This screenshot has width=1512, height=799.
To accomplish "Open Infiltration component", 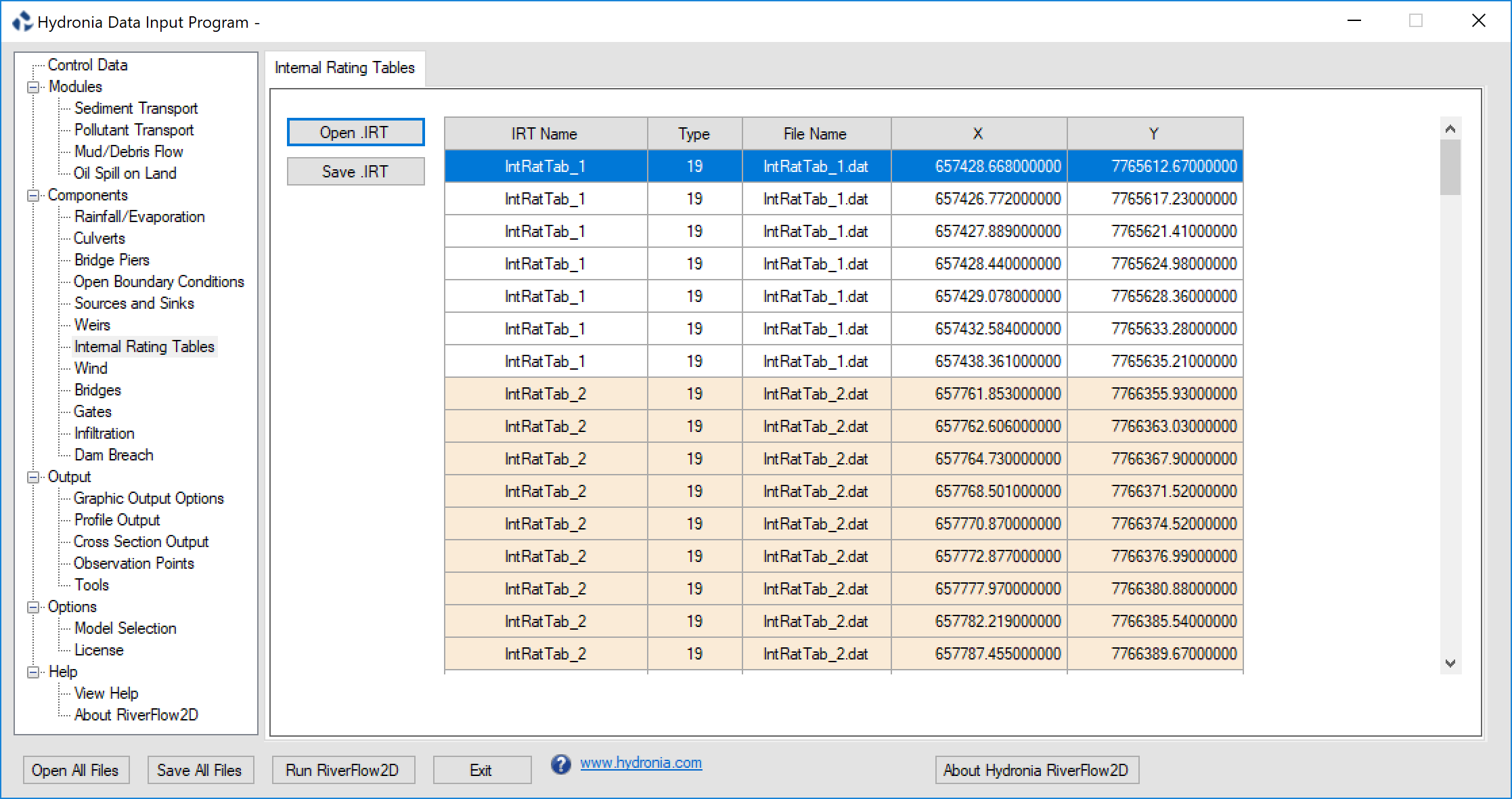I will click(x=104, y=433).
